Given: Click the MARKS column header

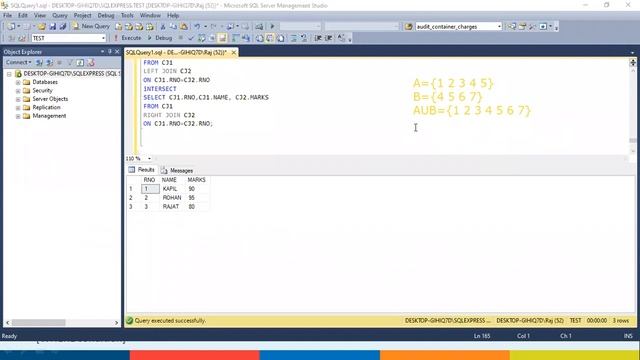Looking at the screenshot, I should pos(196,180).
